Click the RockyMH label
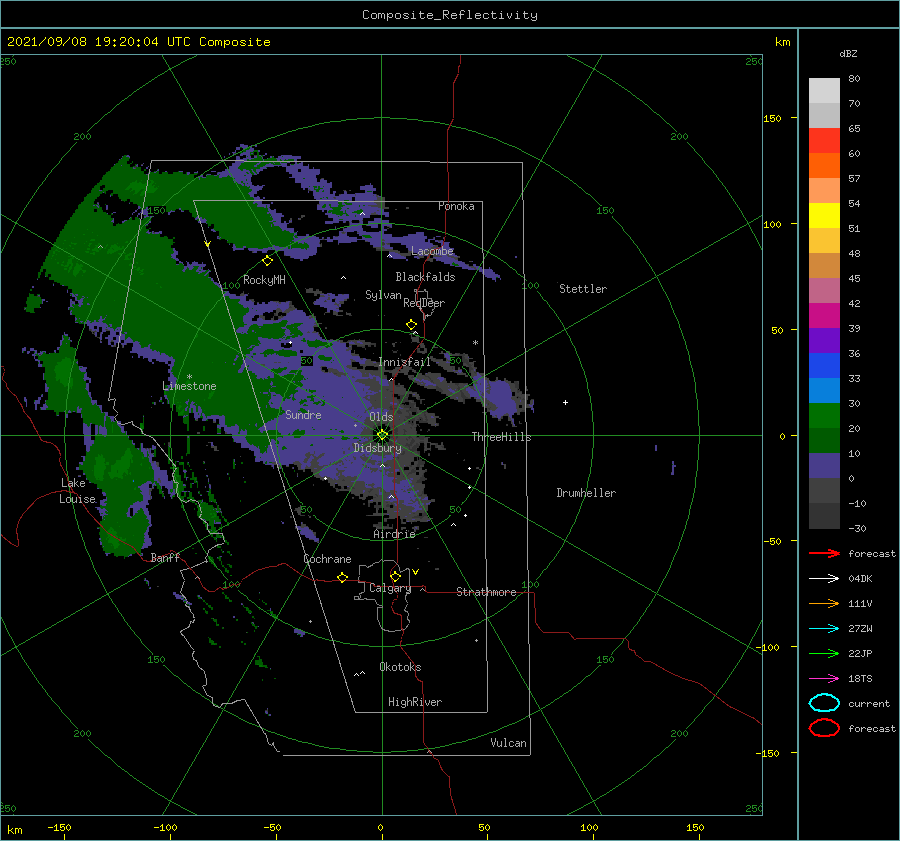900x841 pixels. pos(264,280)
